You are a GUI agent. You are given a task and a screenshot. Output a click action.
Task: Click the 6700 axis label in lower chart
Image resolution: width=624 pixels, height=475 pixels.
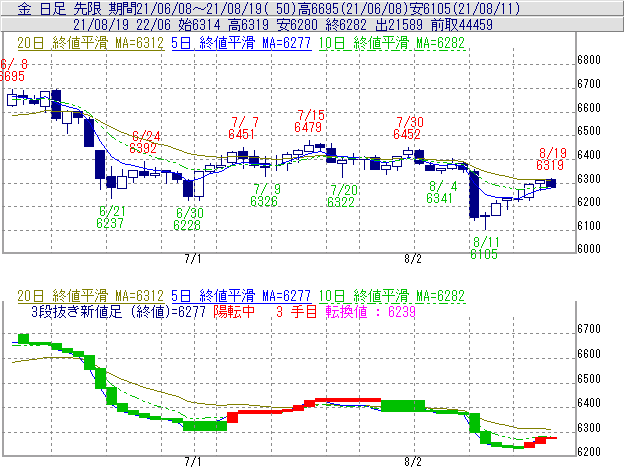click(589, 329)
